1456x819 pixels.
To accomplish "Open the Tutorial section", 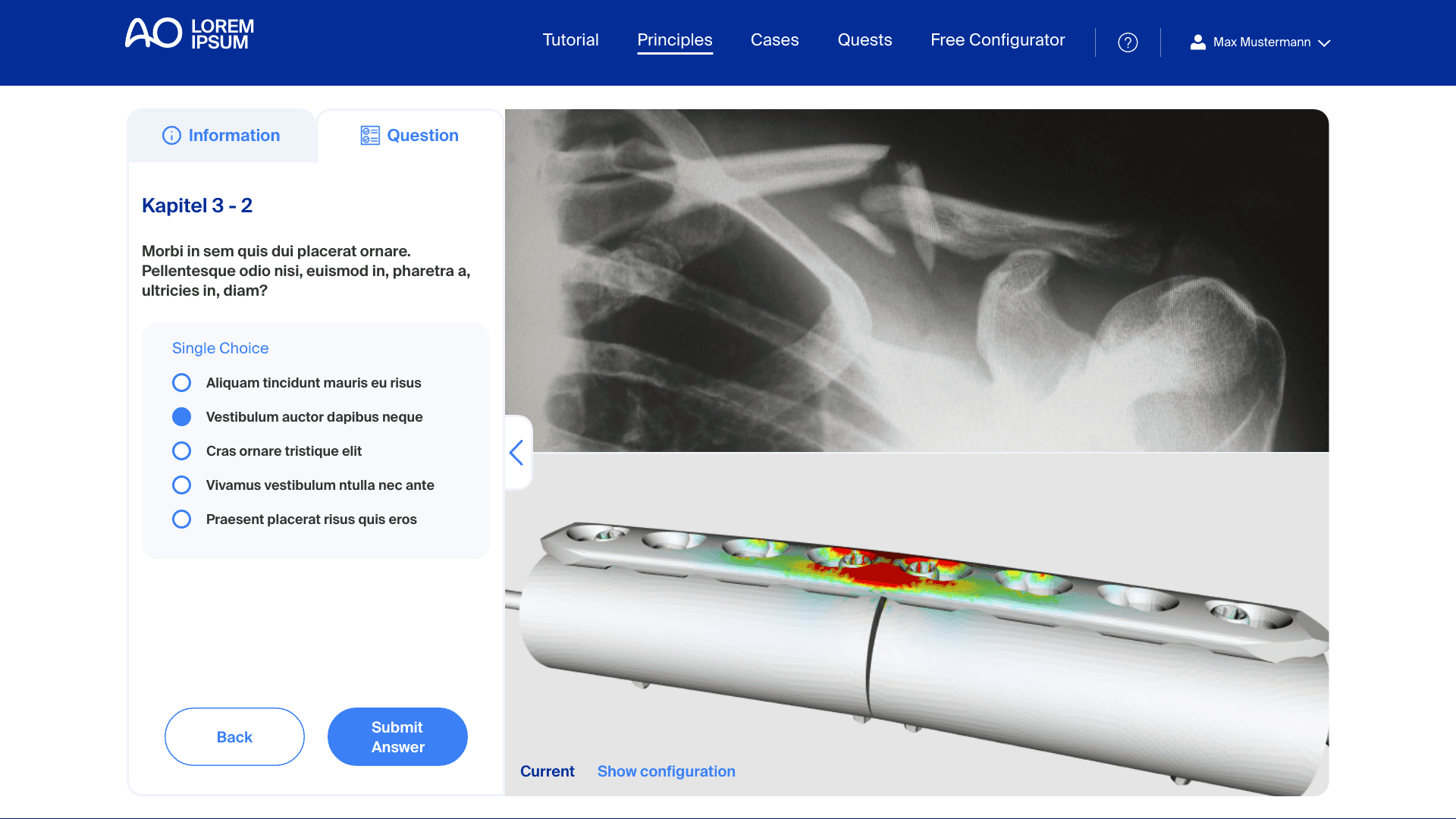I will 570,40.
